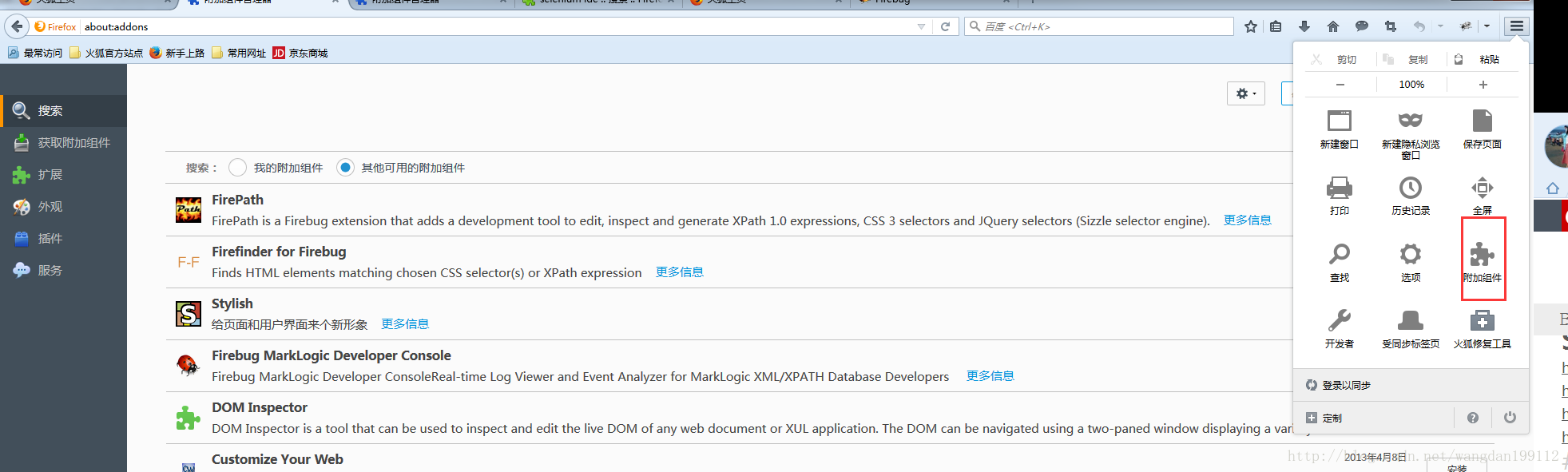Screen dimensions: 1568x472
Task: Click the crop screenshot toolbar icon
Action: click(1391, 26)
